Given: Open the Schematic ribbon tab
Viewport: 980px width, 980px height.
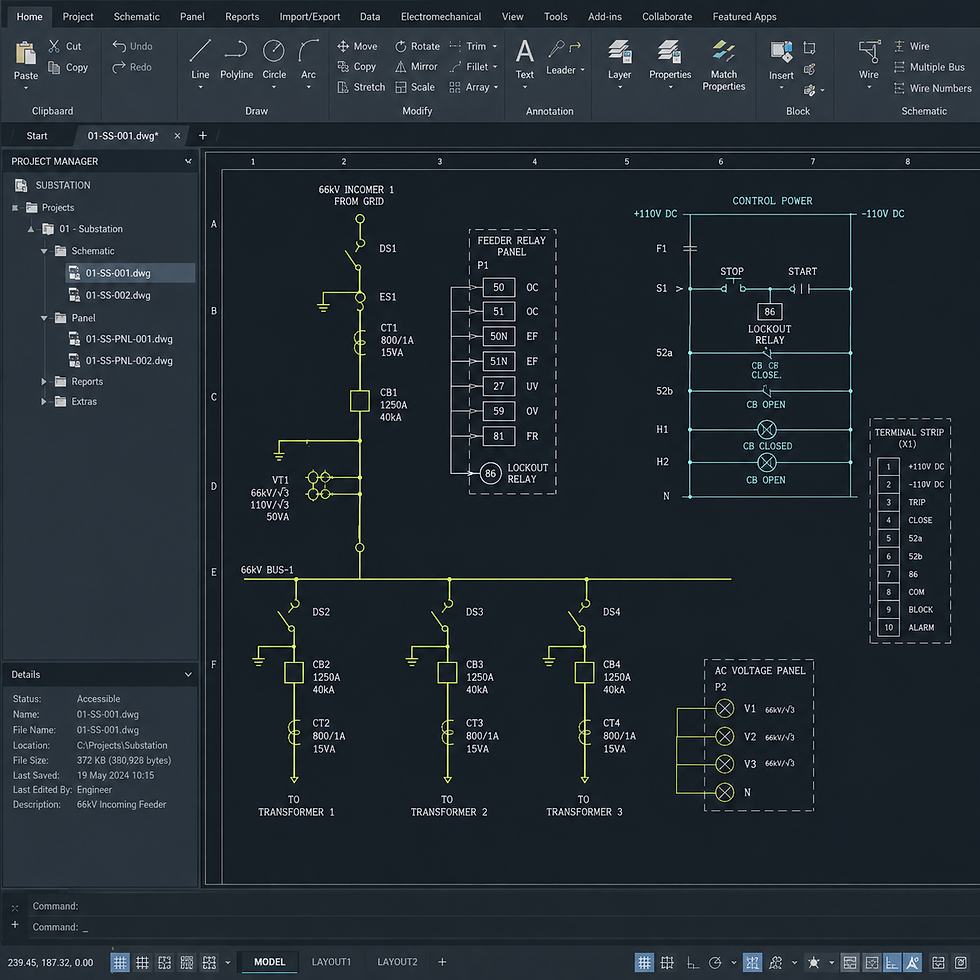Looking at the screenshot, I should point(136,17).
